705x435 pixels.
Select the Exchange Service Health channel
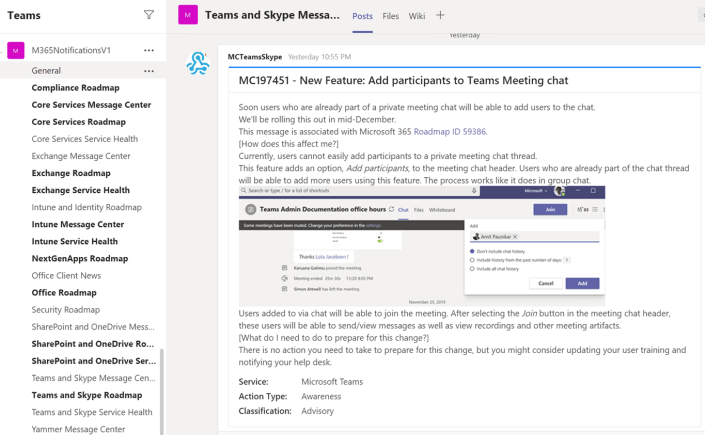point(81,190)
